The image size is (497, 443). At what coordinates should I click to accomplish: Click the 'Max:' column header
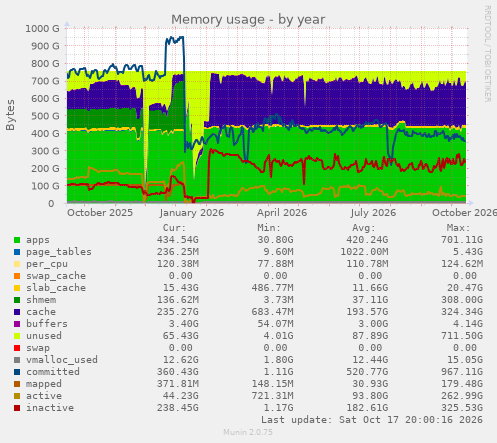coord(458,228)
